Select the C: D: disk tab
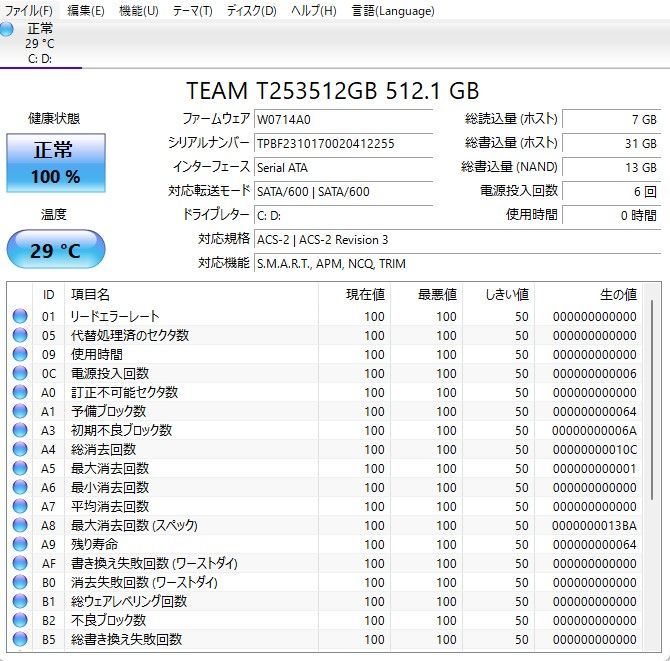670x661 pixels. 41,44
